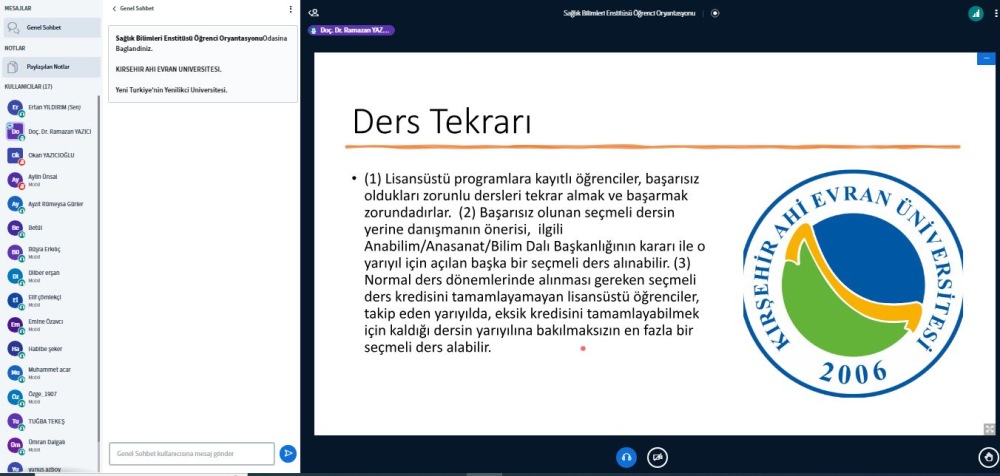Select user Ertan YILDIRIM (Sen)
This screenshot has width=1000, height=476.
[50, 107]
